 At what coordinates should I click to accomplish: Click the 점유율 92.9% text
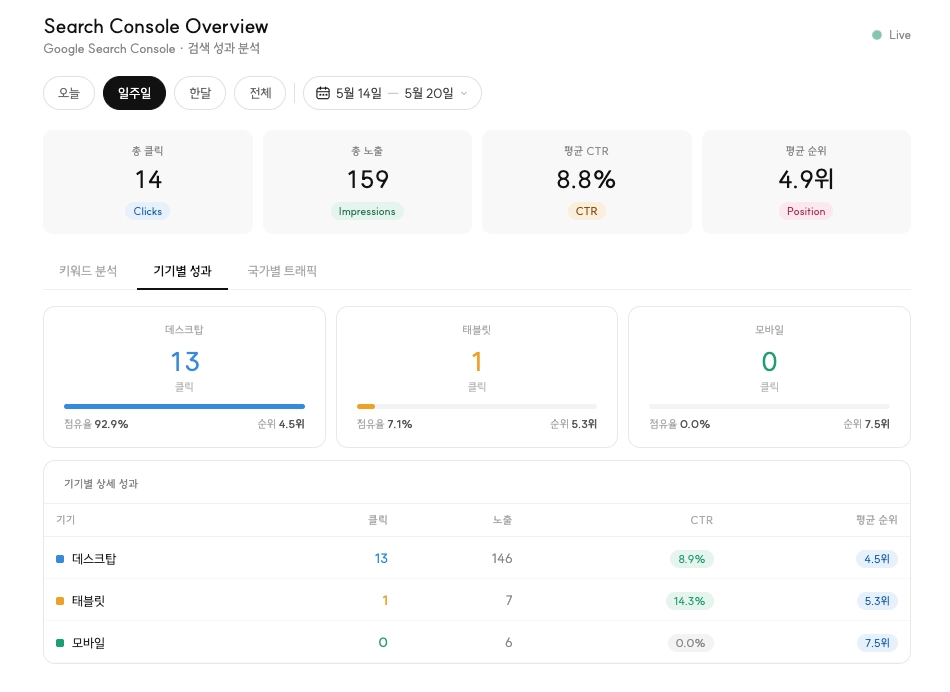[96, 424]
